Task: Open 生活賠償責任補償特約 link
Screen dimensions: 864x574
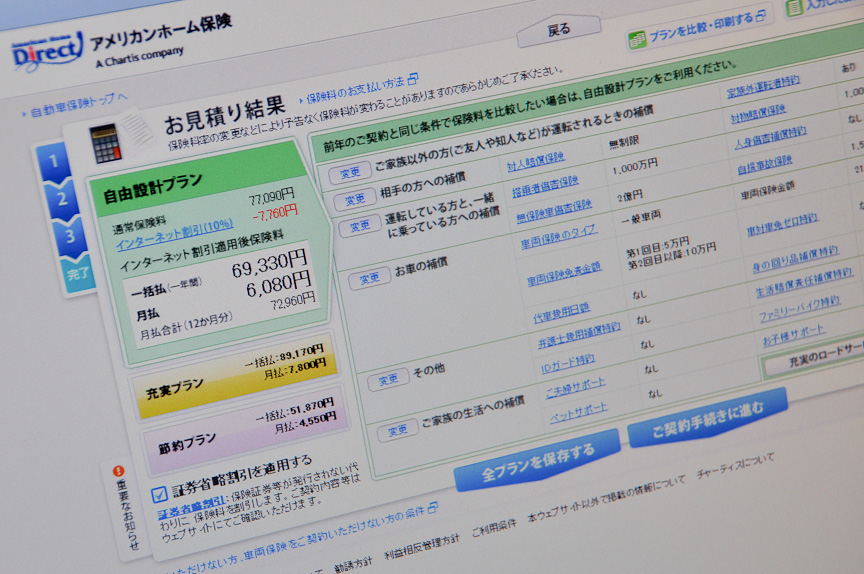Action: tap(804, 282)
